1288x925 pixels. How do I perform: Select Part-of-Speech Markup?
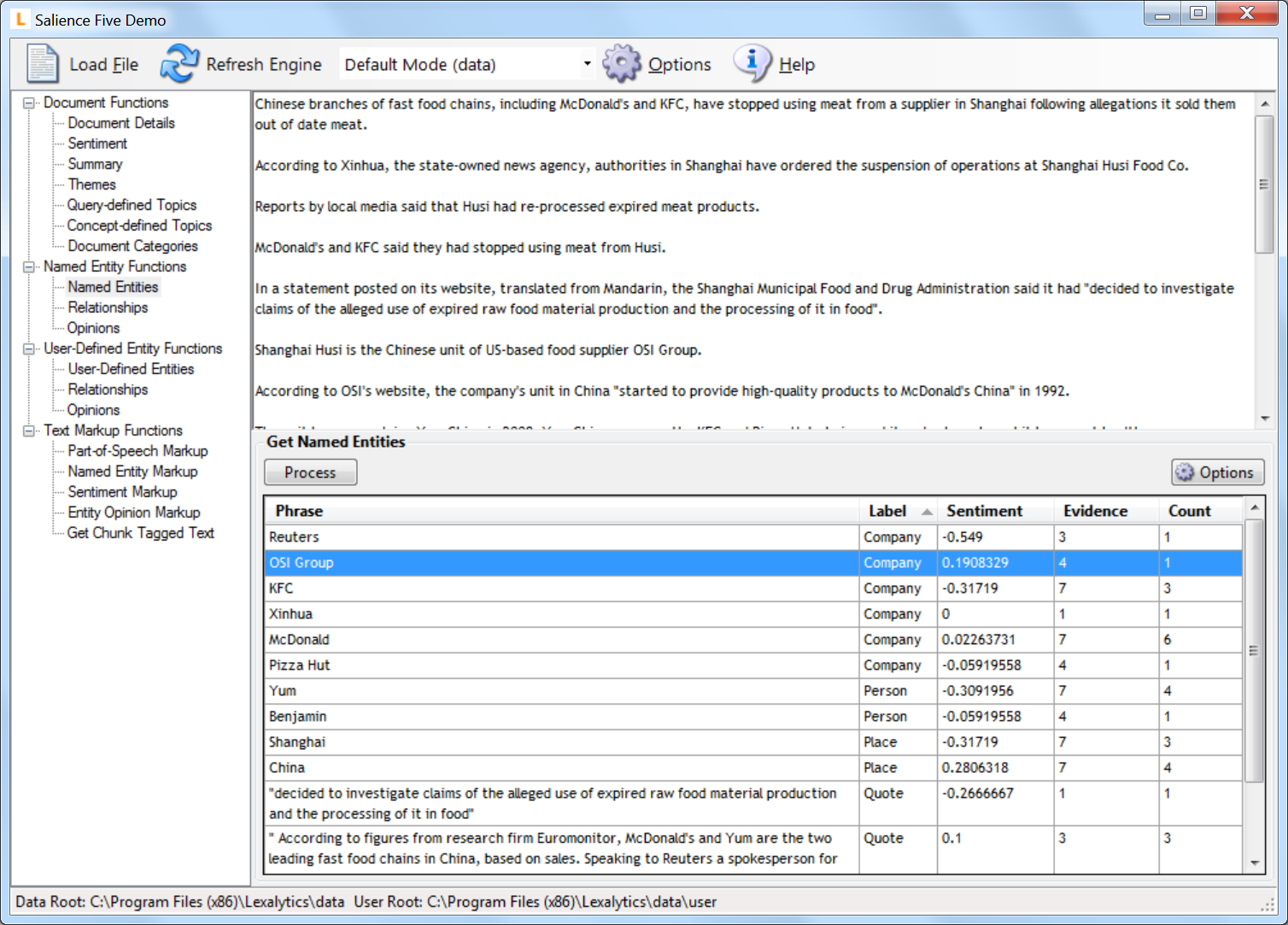(x=138, y=451)
